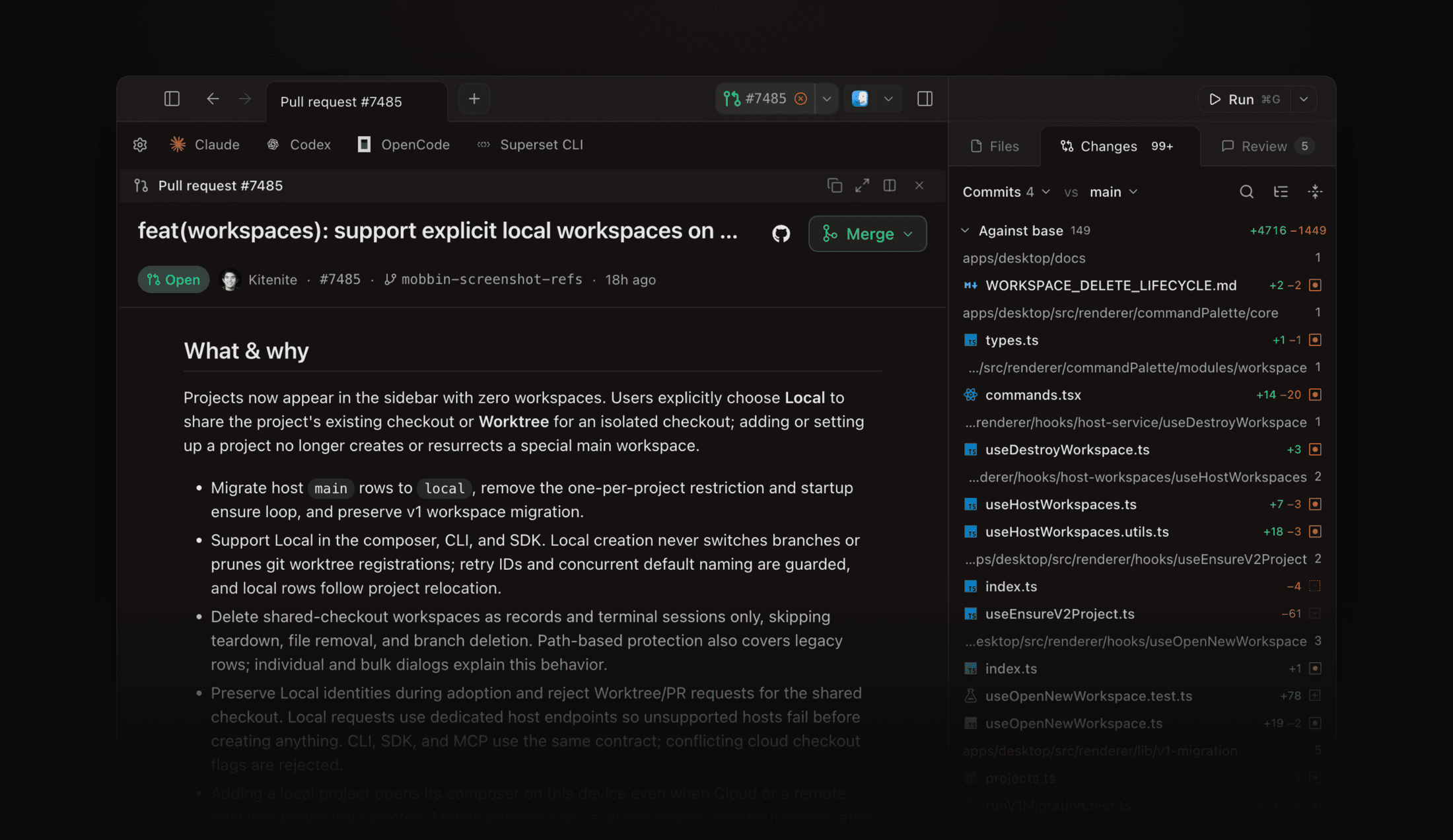This screenshot has height=840, width=1453.
Task: Toggle status box for useHostWorkspaces.ts
Action: coord(1315,505)
